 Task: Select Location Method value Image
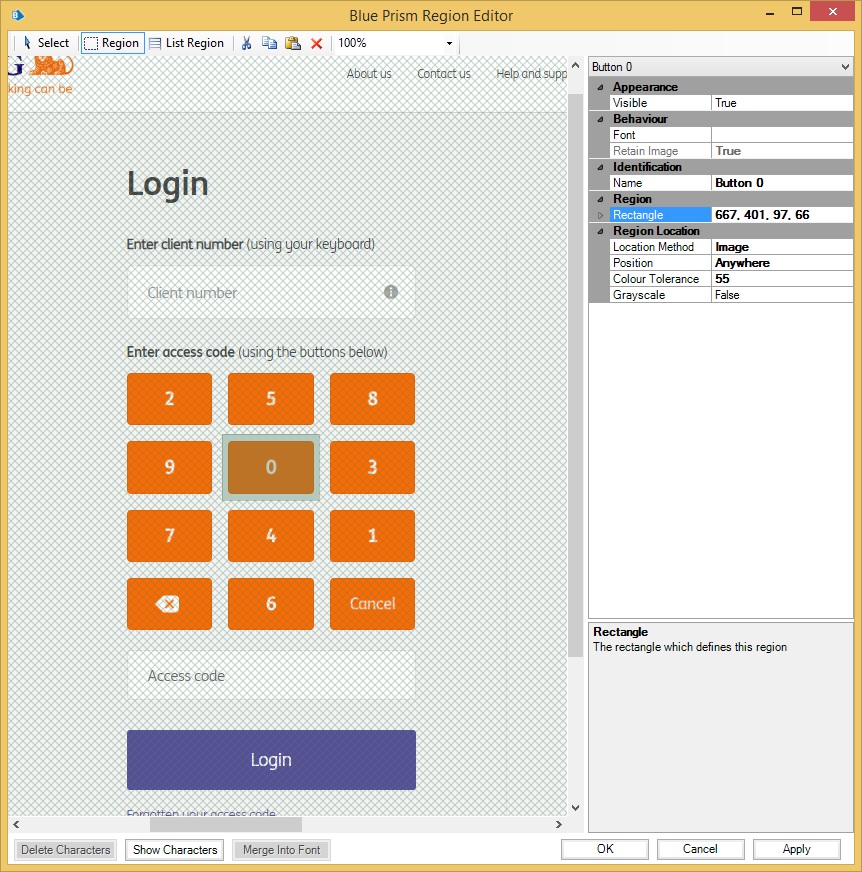[781, 247]
